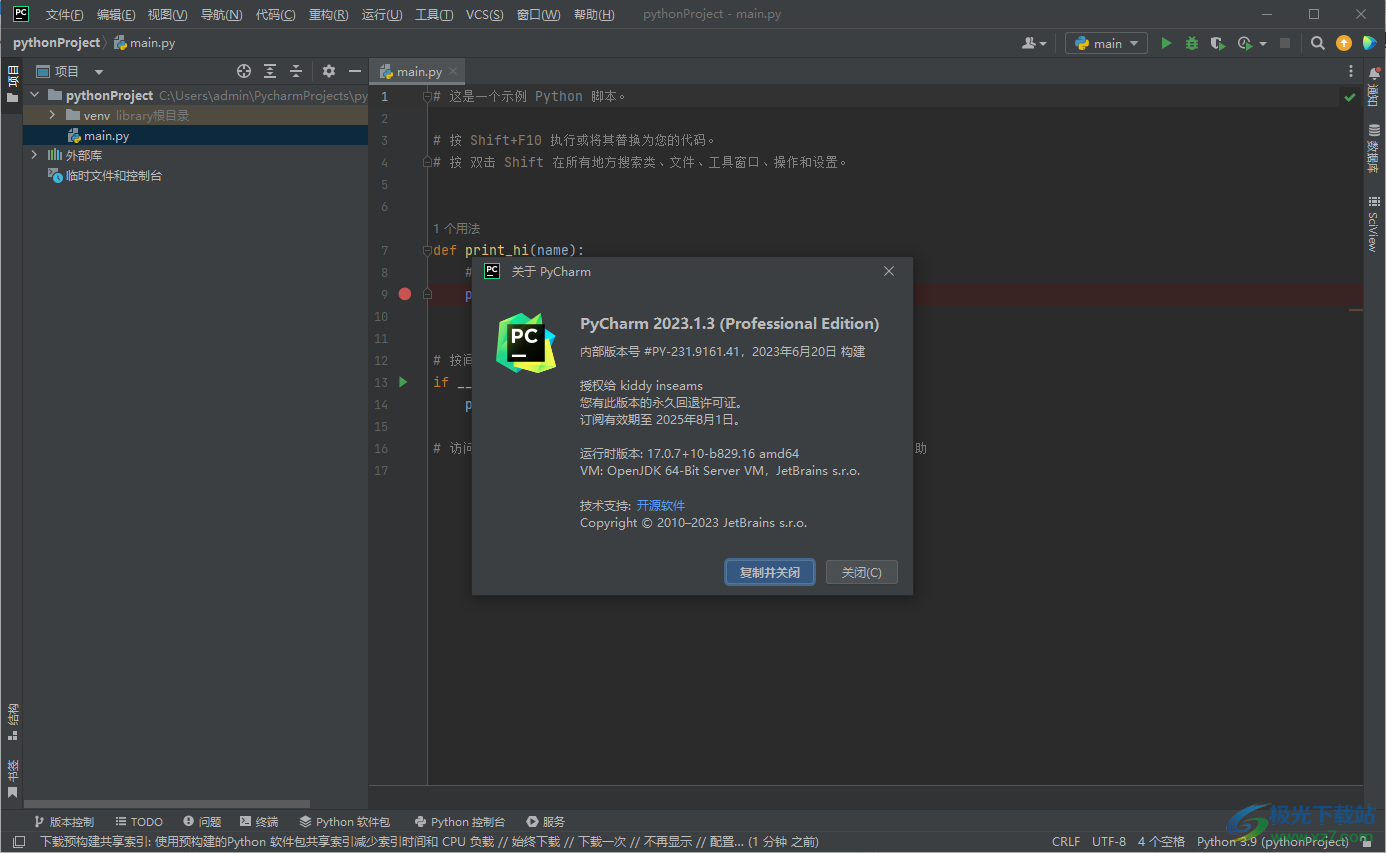Click the tool window quick-access icon in status bar
1386x853 pixels.
tap(19, 842)
